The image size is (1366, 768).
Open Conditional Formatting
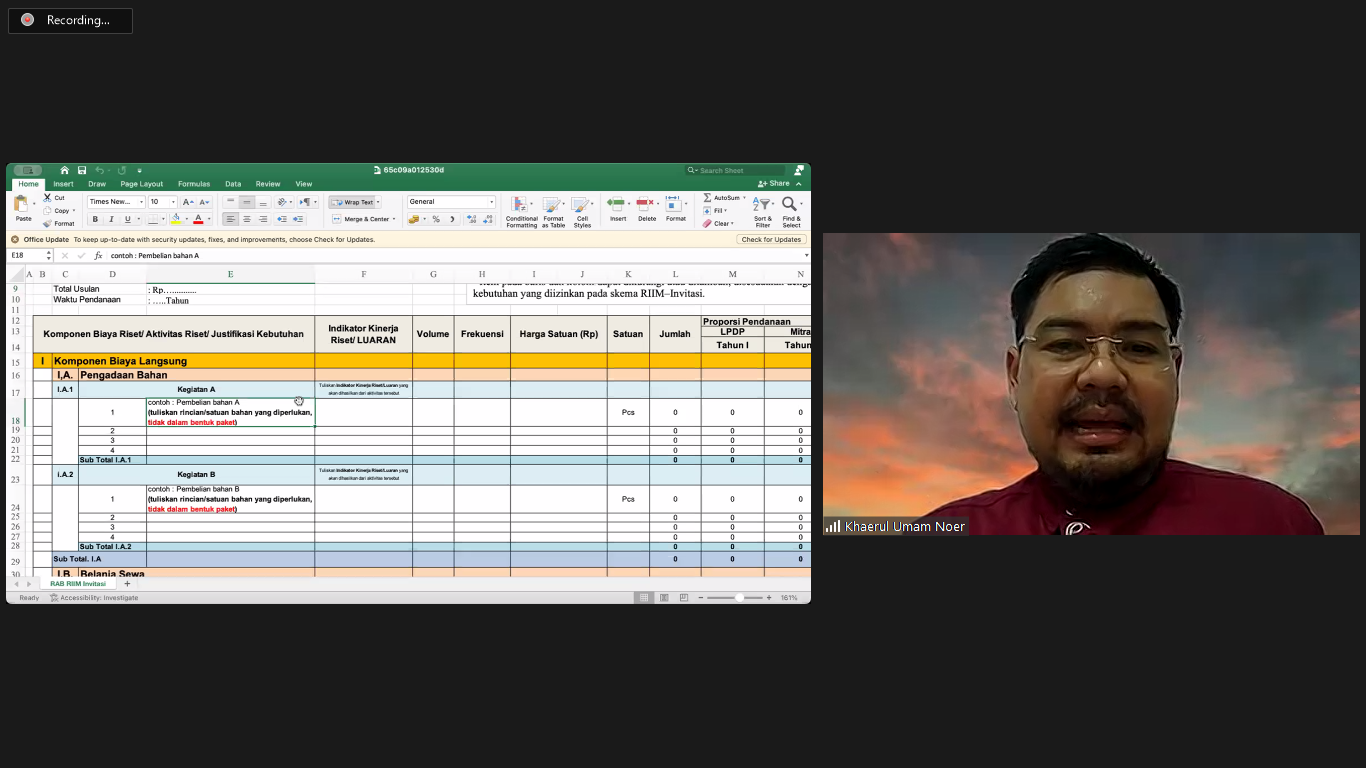point(521,211)
